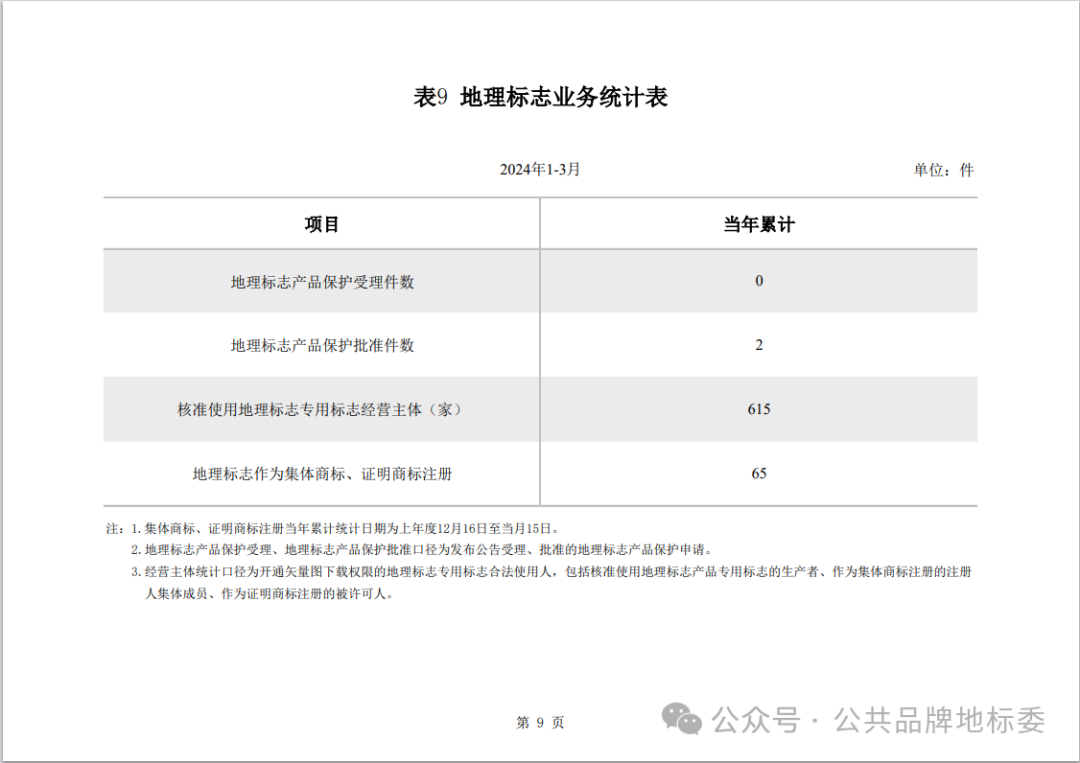Select row 地理标志作为集体商标、证明商标注册
This screenshot has height=763, width=1080.
(x=540, y=474)
